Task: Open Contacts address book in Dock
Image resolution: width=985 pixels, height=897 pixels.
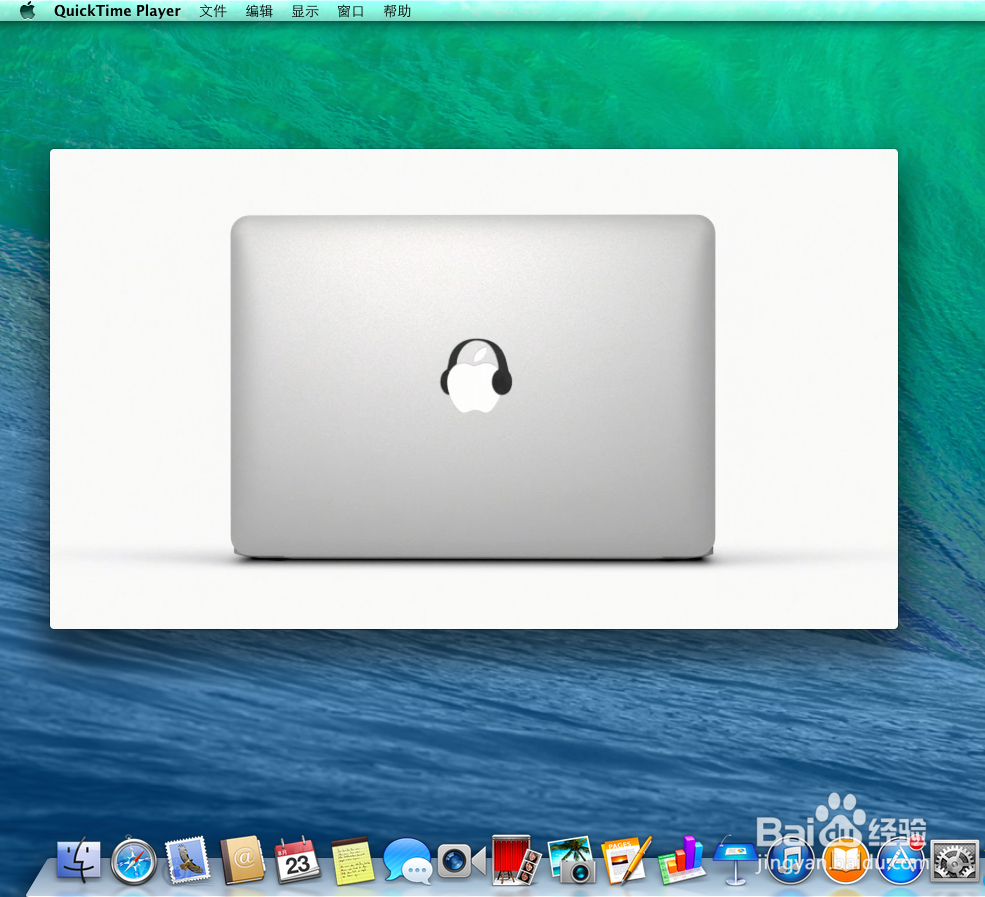Action: point(242,860)
